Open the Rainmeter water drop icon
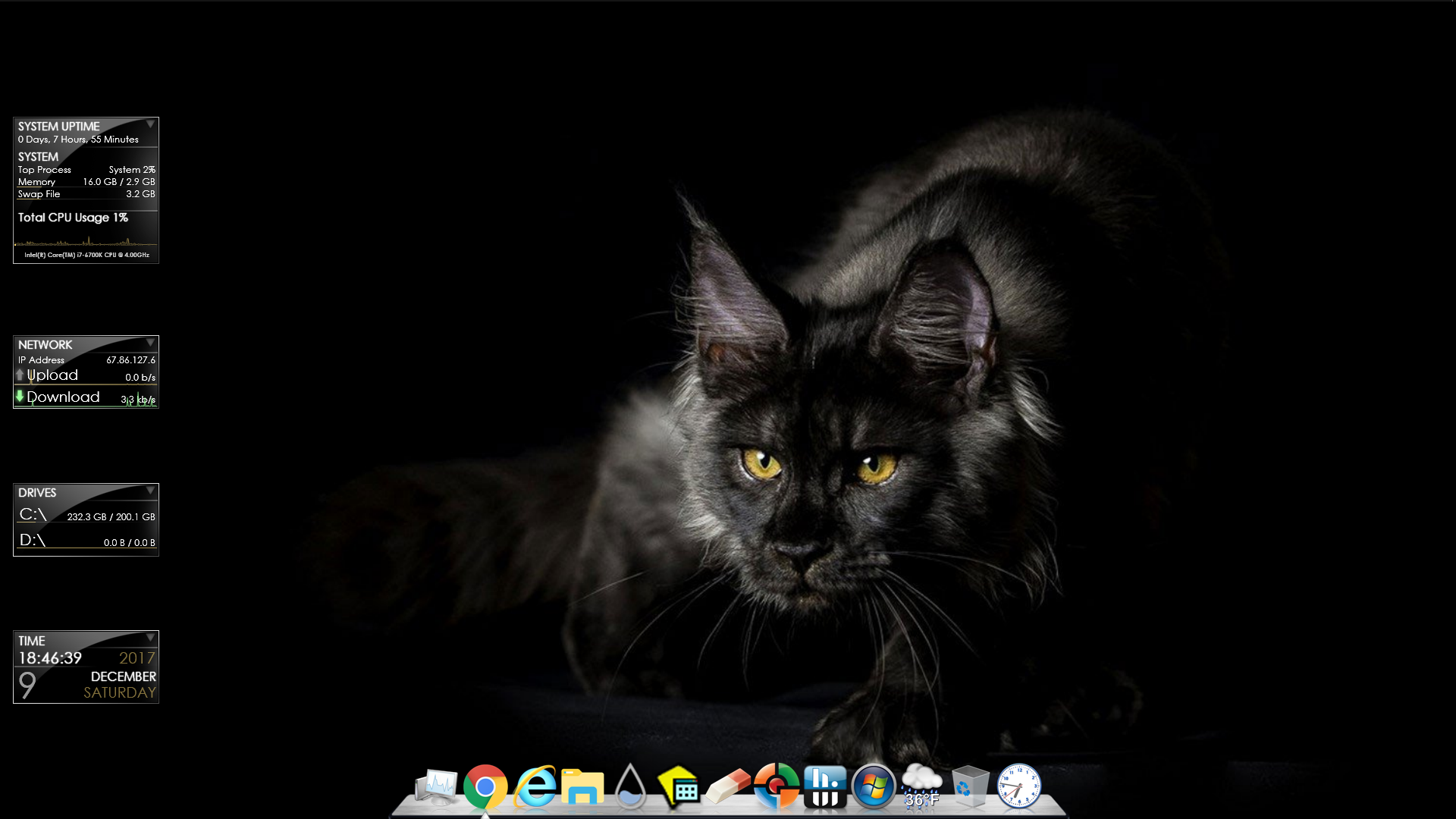 pyautogui.click(x=630, y=787)
